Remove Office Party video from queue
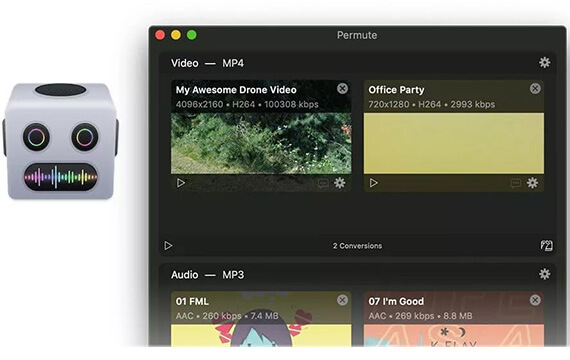 coord(535,88)
